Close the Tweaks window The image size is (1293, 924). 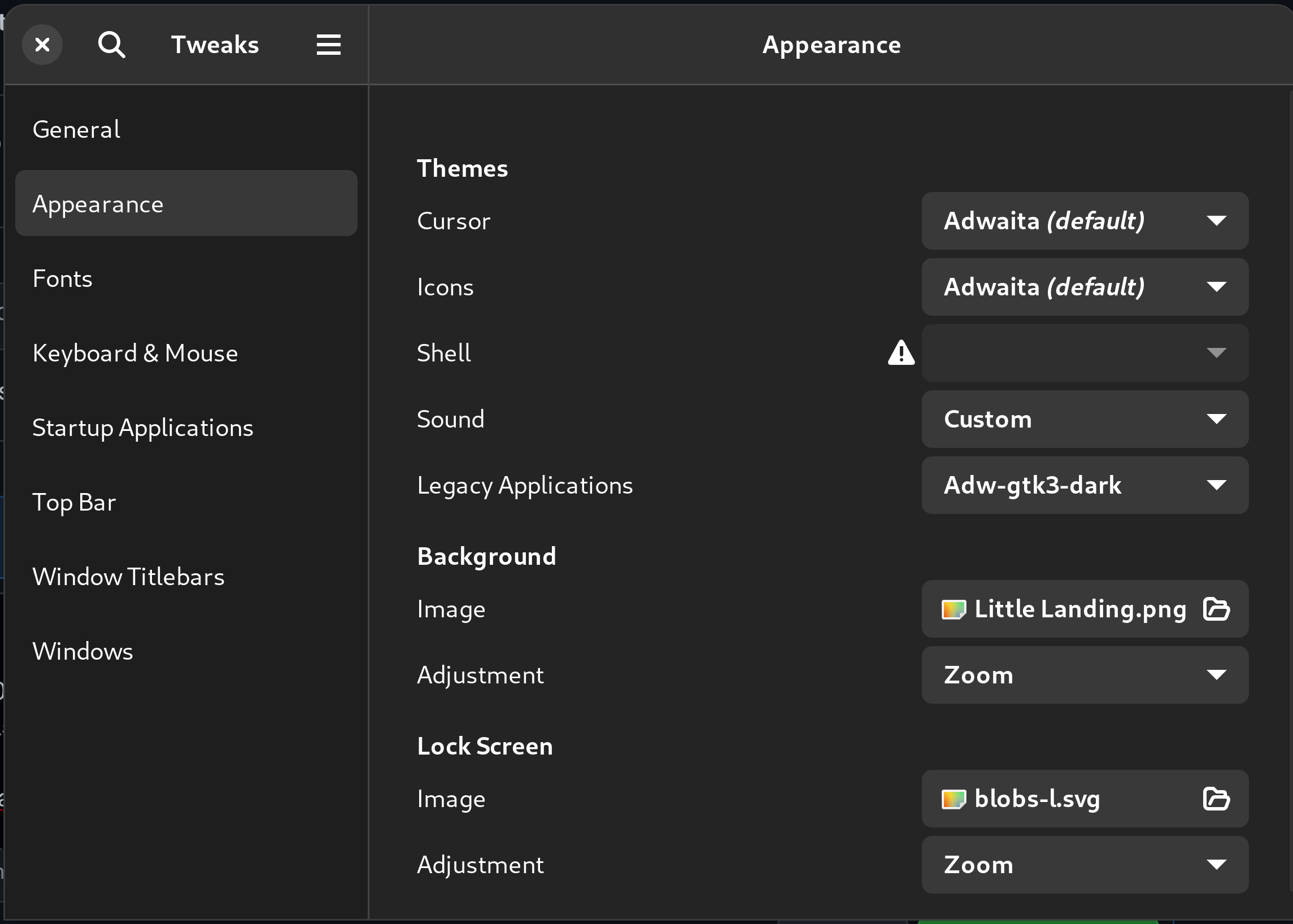tap(42, 45)
